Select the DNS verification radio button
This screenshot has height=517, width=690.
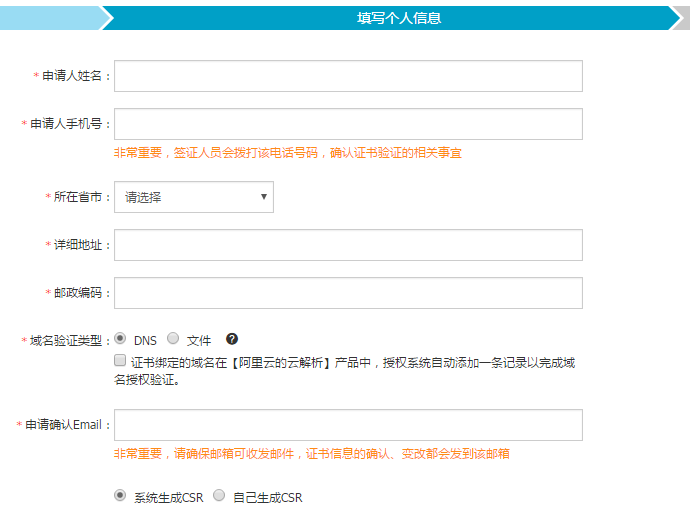[x=120, y=338]
